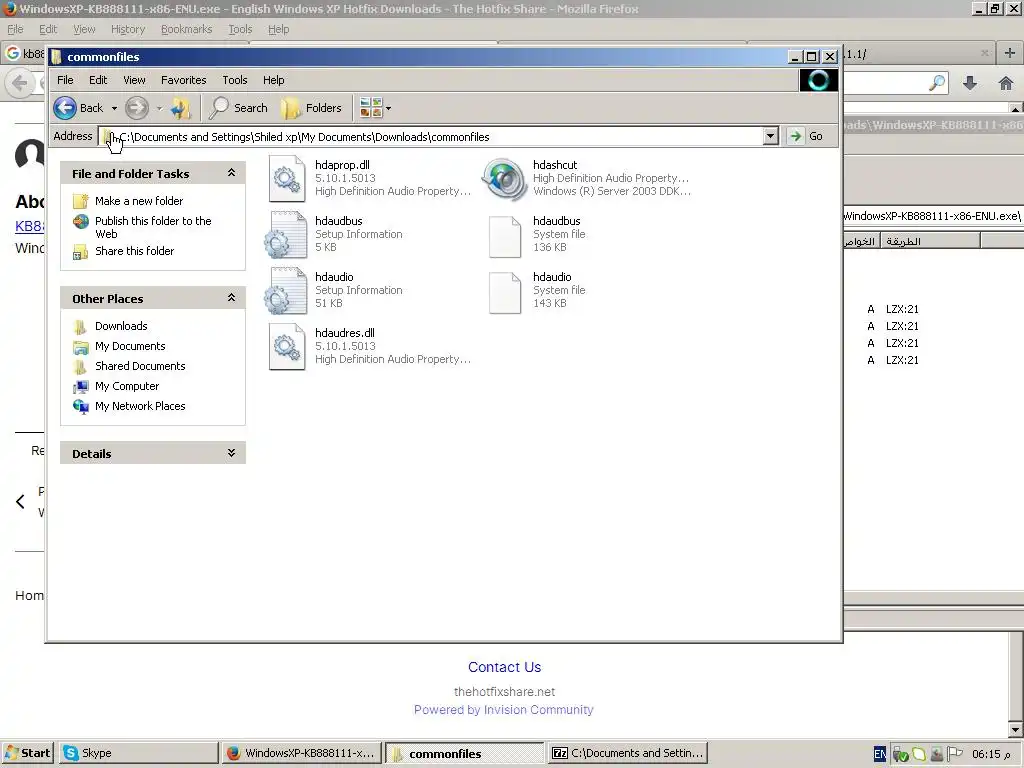The height and width of the screenshot is (768, 1024).
Task: Collapse the File and Folder Tasks panel
Action: click(231, 173)
